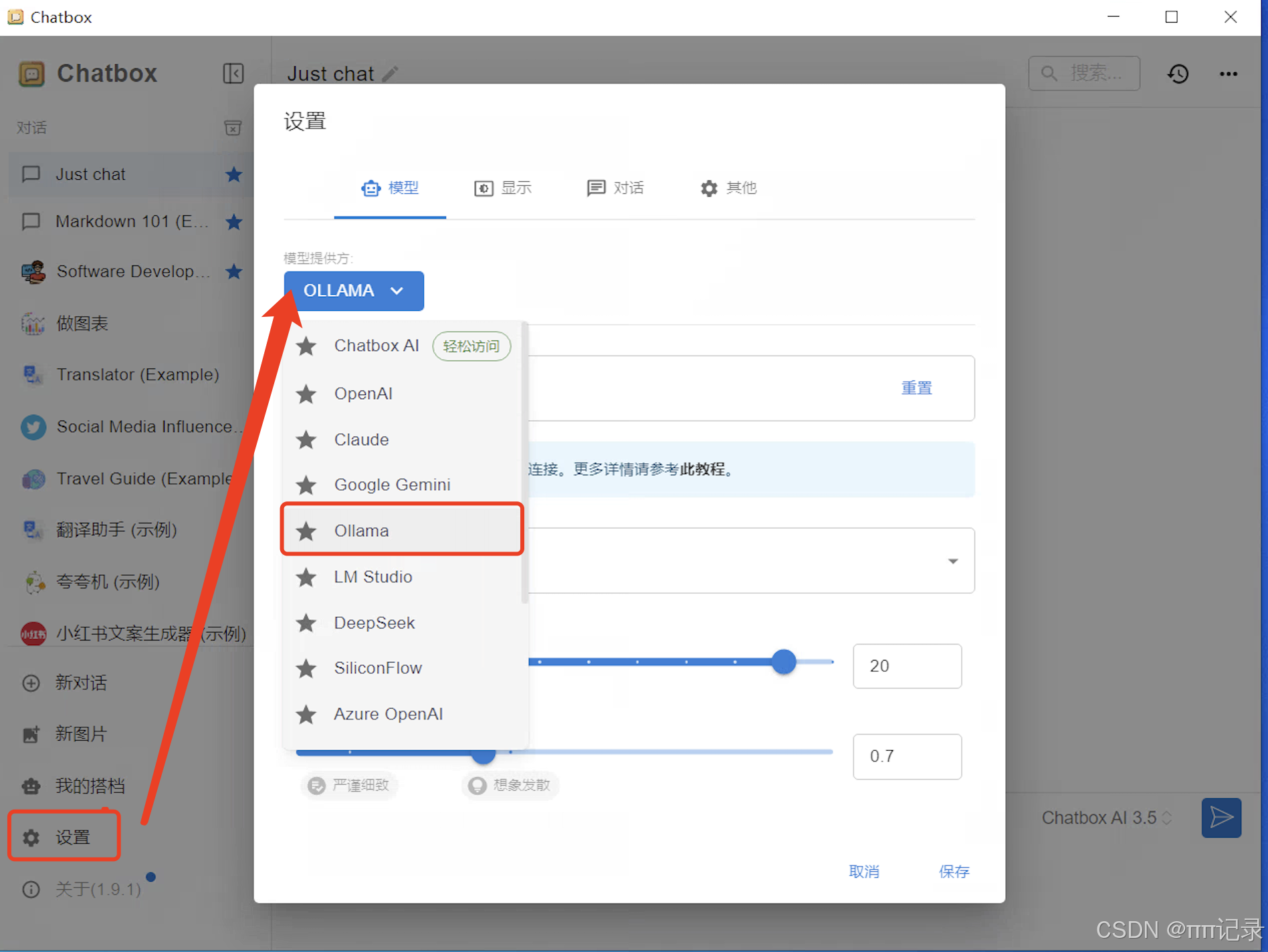Viewport: 1268px width, 952px height.
Task: Choose the 严谨细致 preset chip
Action: (349, 785)
